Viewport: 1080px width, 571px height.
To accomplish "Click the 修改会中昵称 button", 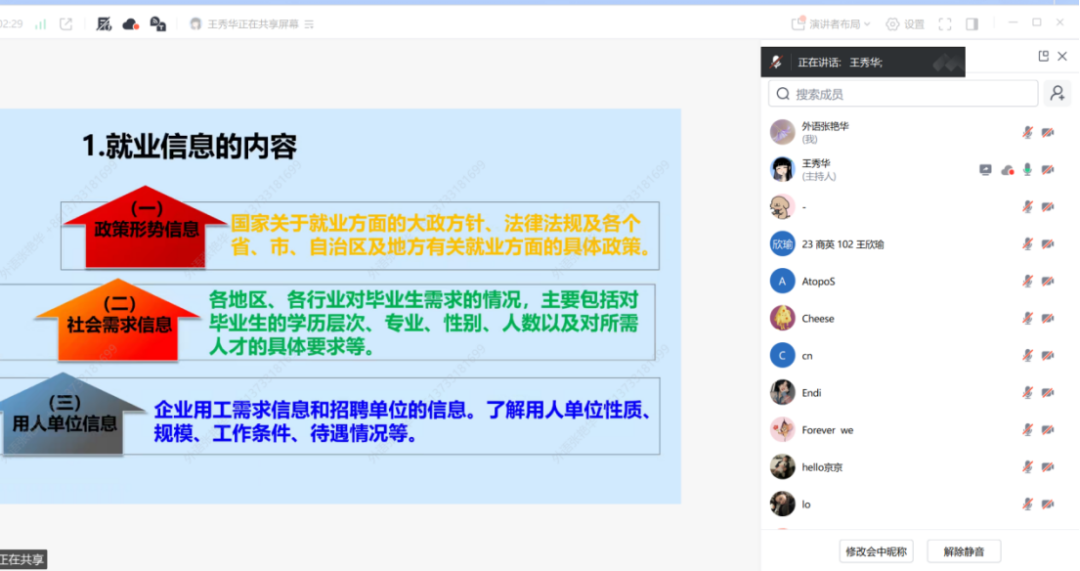I will 876,551.
